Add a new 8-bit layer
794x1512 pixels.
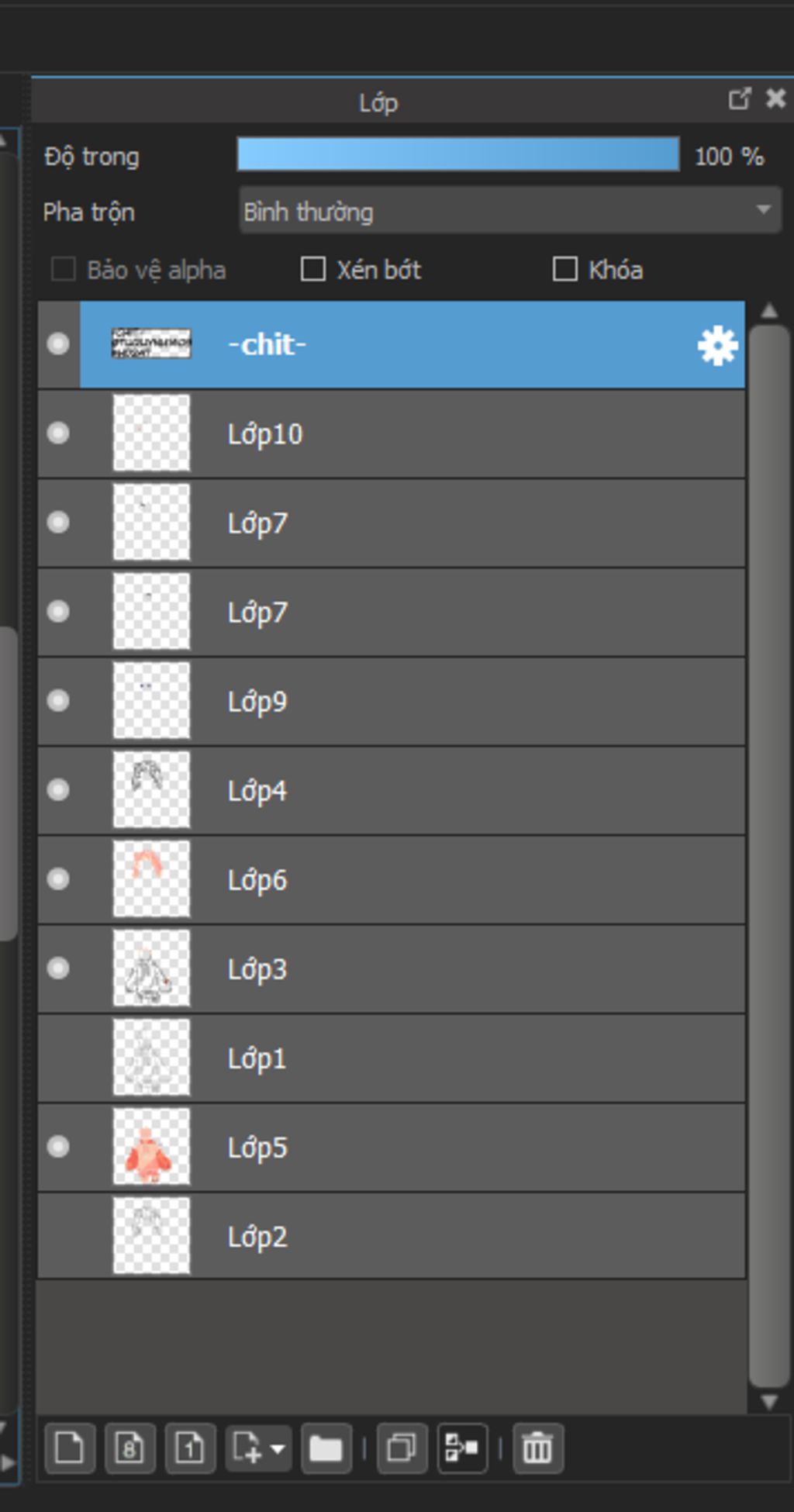(129, 1448)
